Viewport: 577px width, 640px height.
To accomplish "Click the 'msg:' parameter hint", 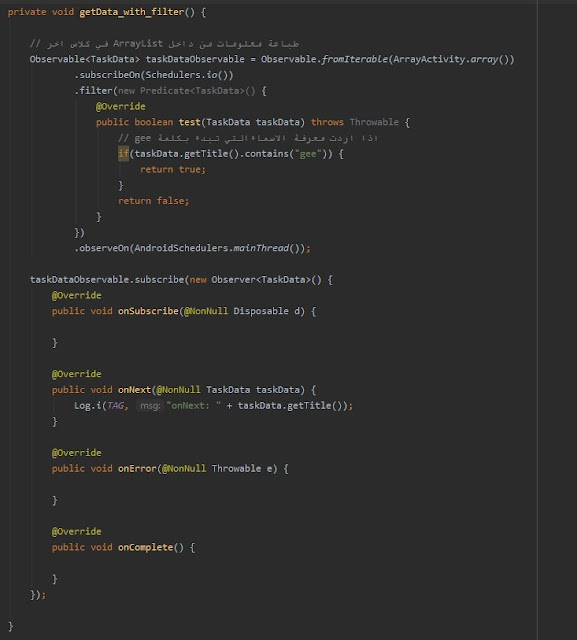I will tap(150, 406).
